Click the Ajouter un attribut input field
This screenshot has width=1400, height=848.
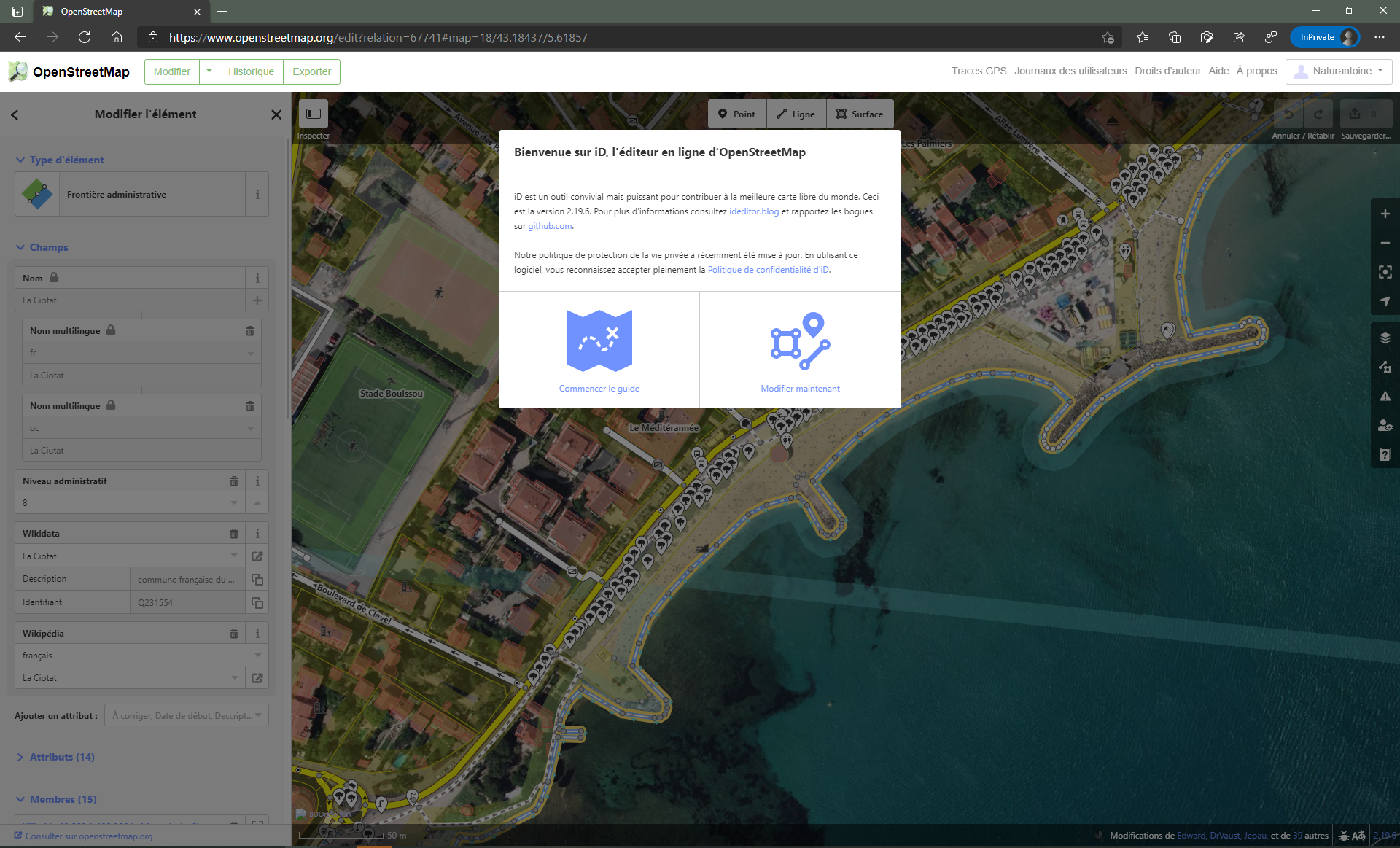click(182, 716)
